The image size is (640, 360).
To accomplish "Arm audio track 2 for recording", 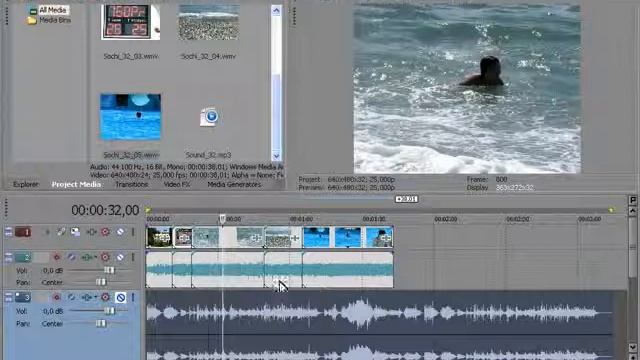I will click(x=57, y=257).
